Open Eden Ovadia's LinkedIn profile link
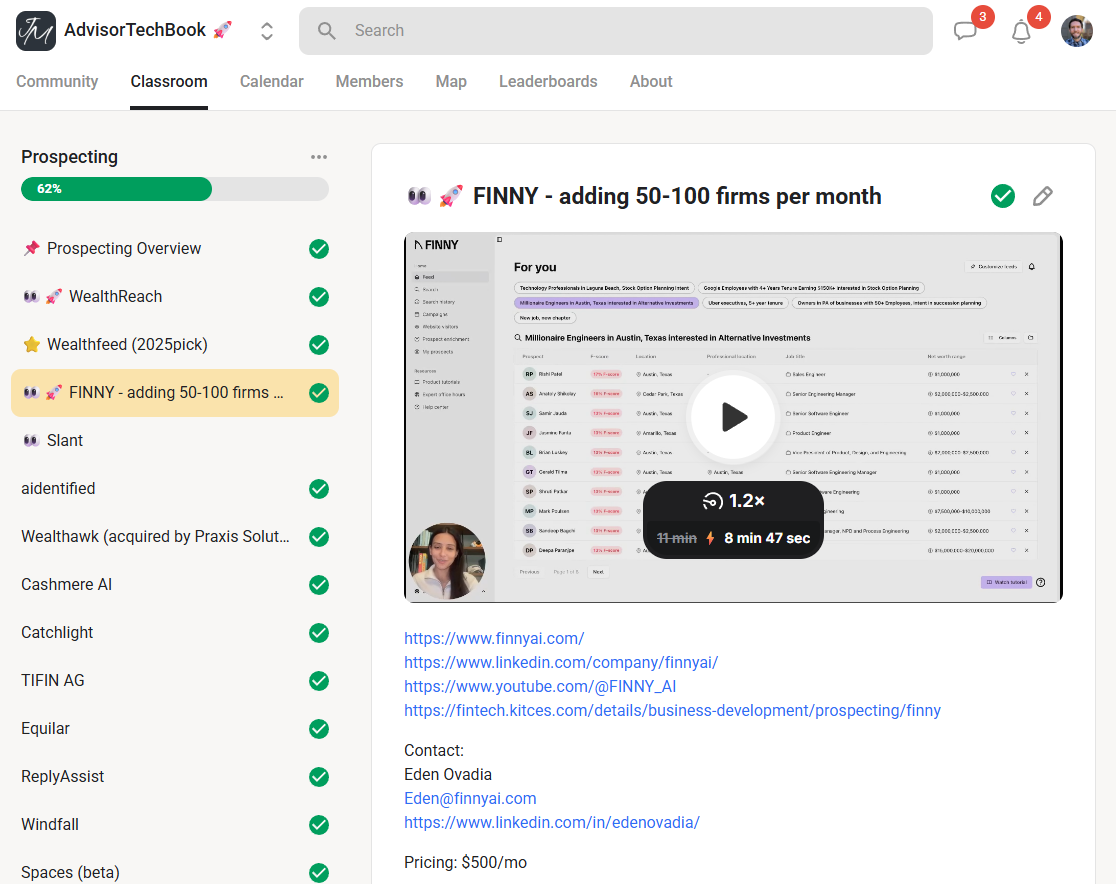This screenshot has height=884, width=1116. coord(552,822)
